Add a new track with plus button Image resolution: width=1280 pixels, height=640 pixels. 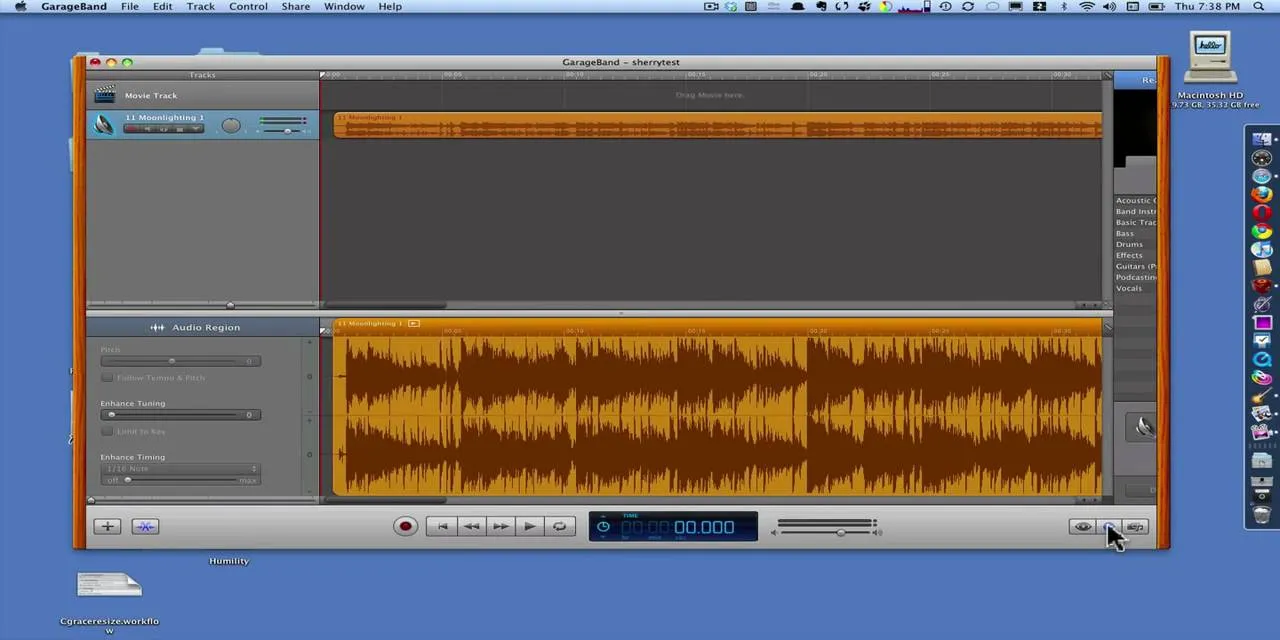click(107, 526)
